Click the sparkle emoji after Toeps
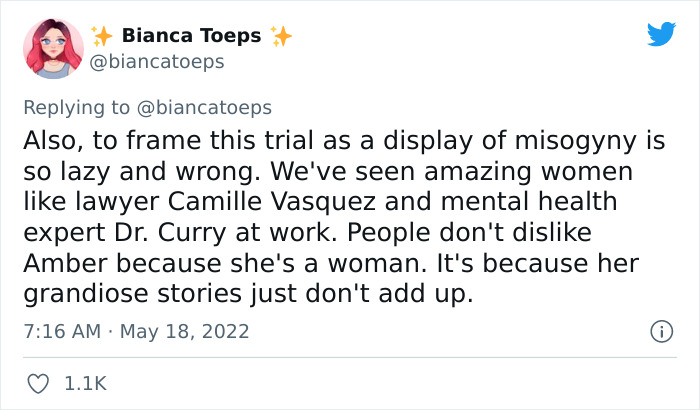This screenshot has height=410, width=700. [x=281, y=36]
